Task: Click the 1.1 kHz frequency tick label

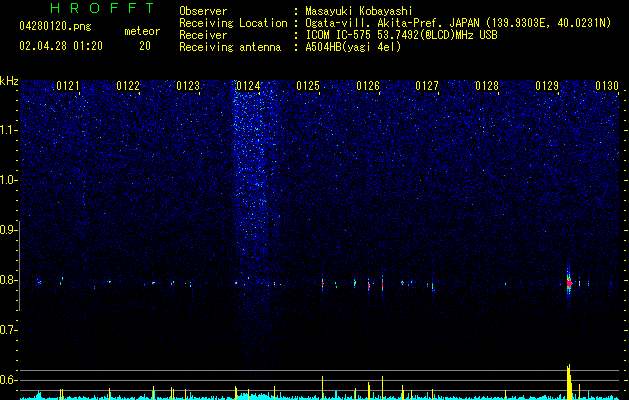Action: (x=8, y=130)
